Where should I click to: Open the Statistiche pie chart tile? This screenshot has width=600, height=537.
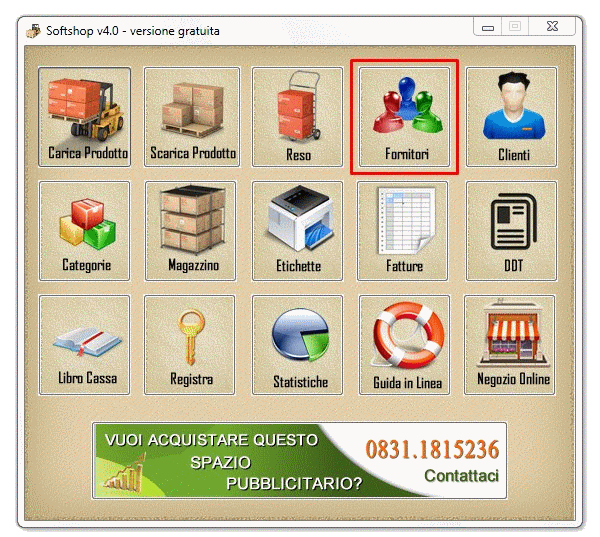point(297,345)
